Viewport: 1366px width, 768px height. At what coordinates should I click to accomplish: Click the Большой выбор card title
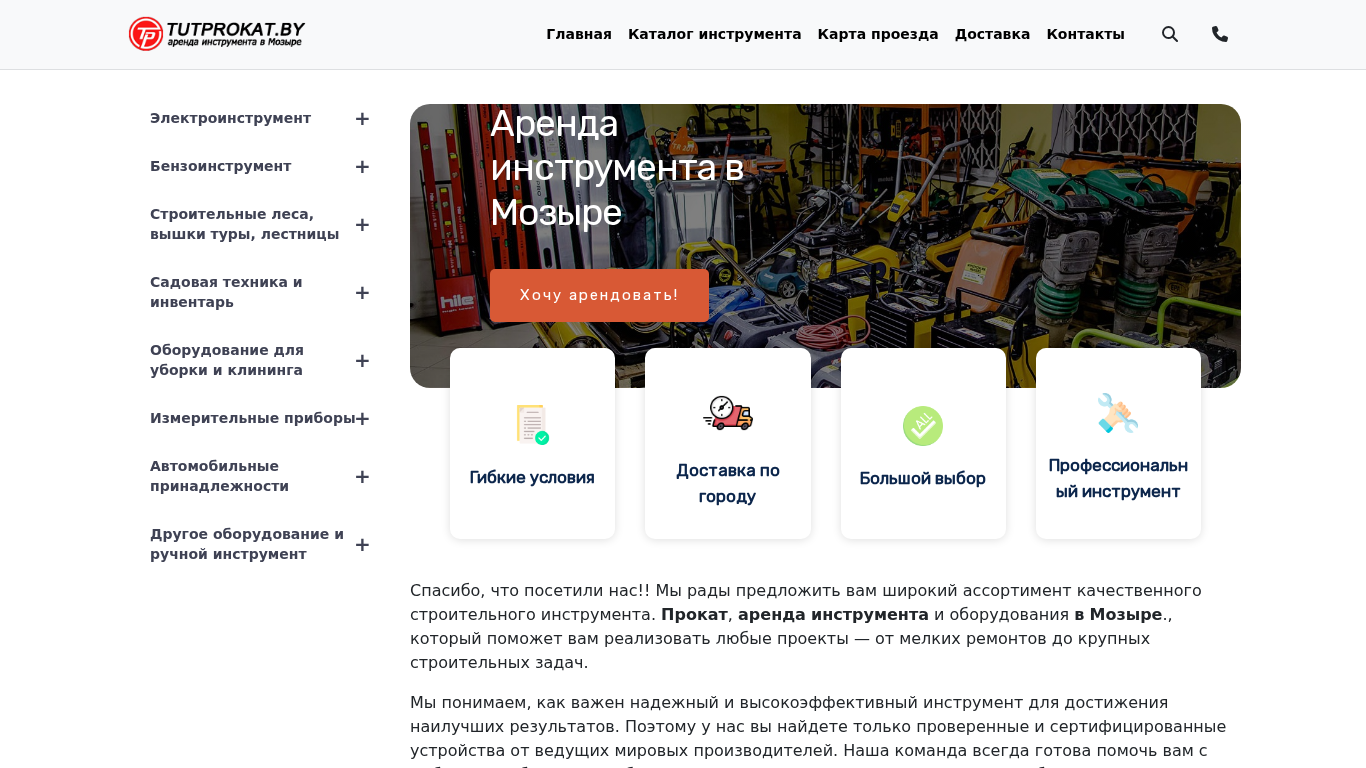click(923, 479)
